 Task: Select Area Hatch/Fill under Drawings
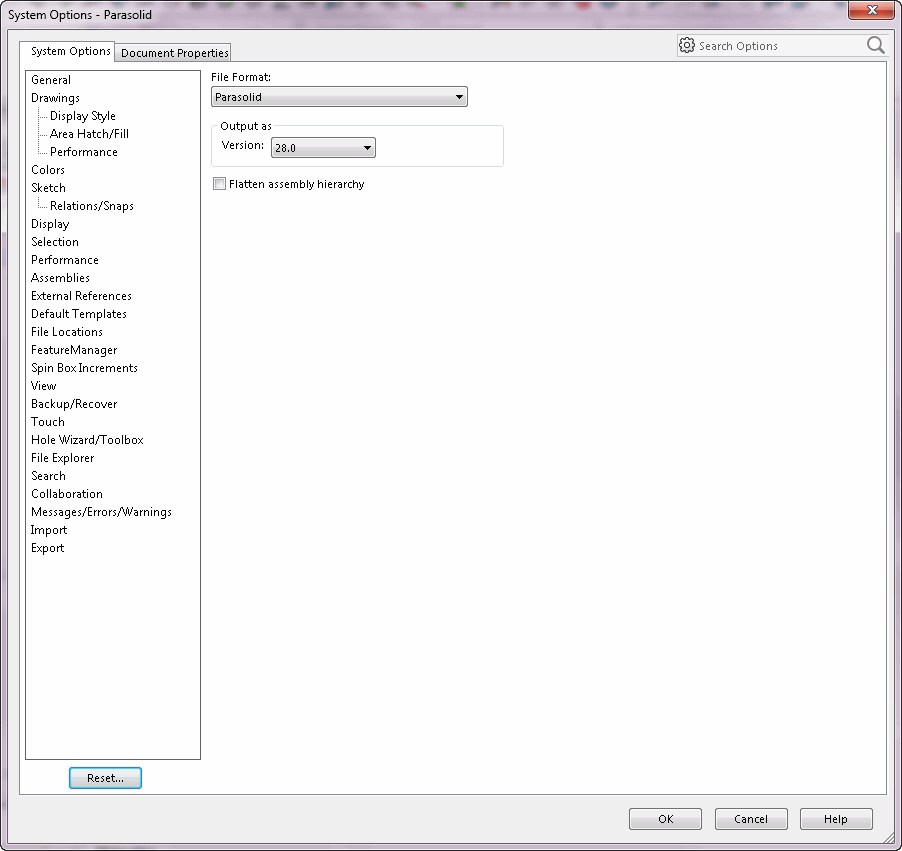[89, 133]
